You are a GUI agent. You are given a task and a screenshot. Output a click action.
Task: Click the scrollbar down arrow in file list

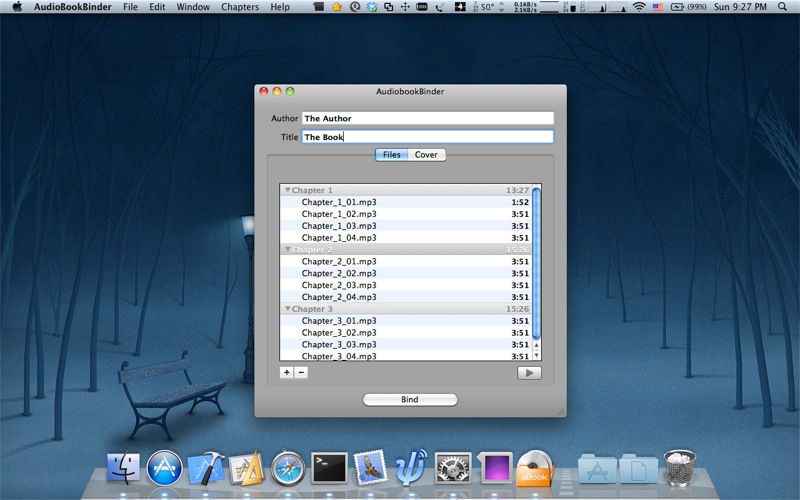click(536, 355)
